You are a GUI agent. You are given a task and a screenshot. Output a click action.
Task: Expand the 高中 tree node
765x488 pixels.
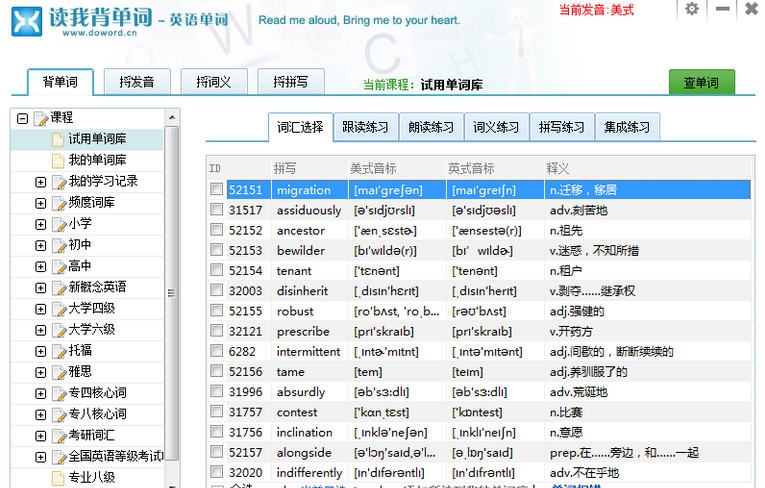(x=41, y=267)
